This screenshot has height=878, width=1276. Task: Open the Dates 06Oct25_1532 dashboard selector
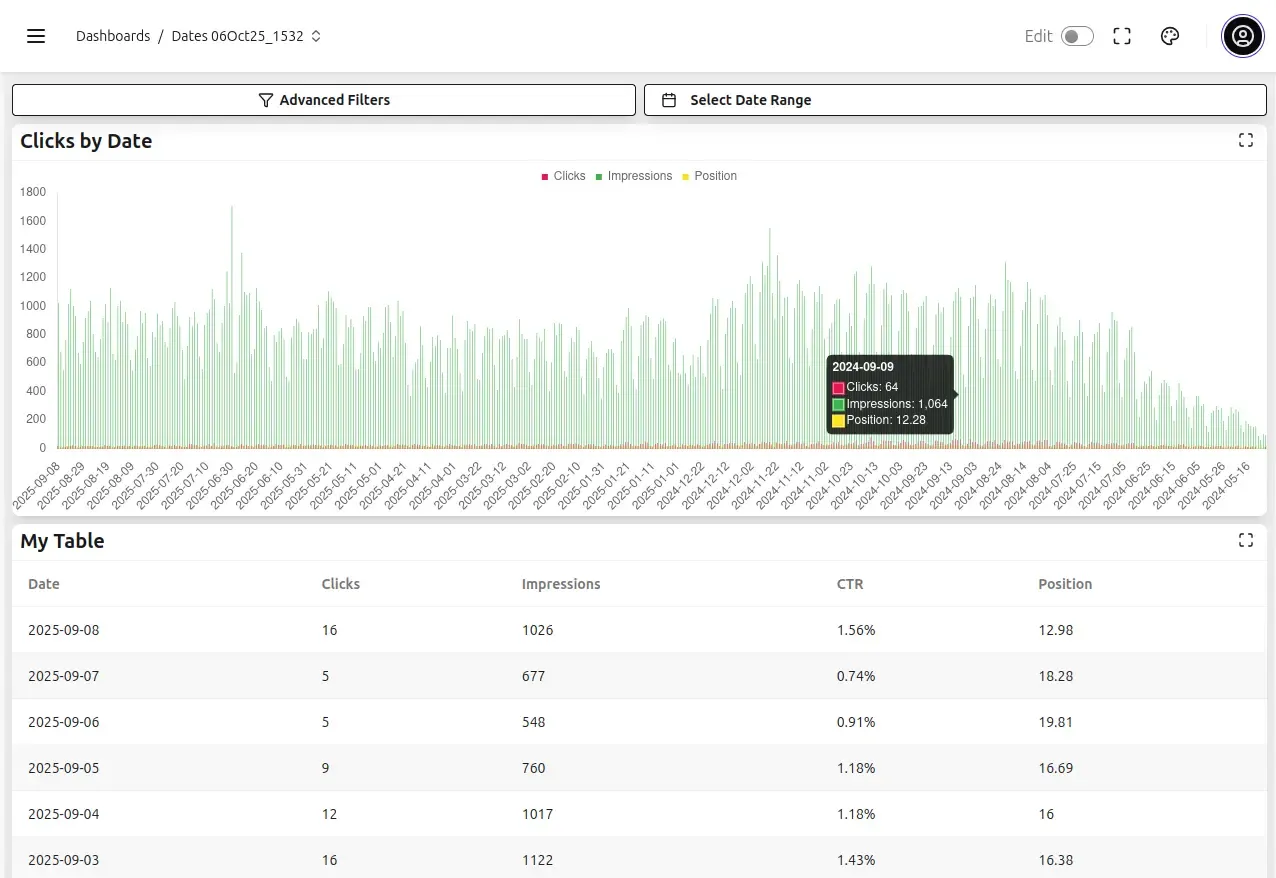click(x=246, y=36)
